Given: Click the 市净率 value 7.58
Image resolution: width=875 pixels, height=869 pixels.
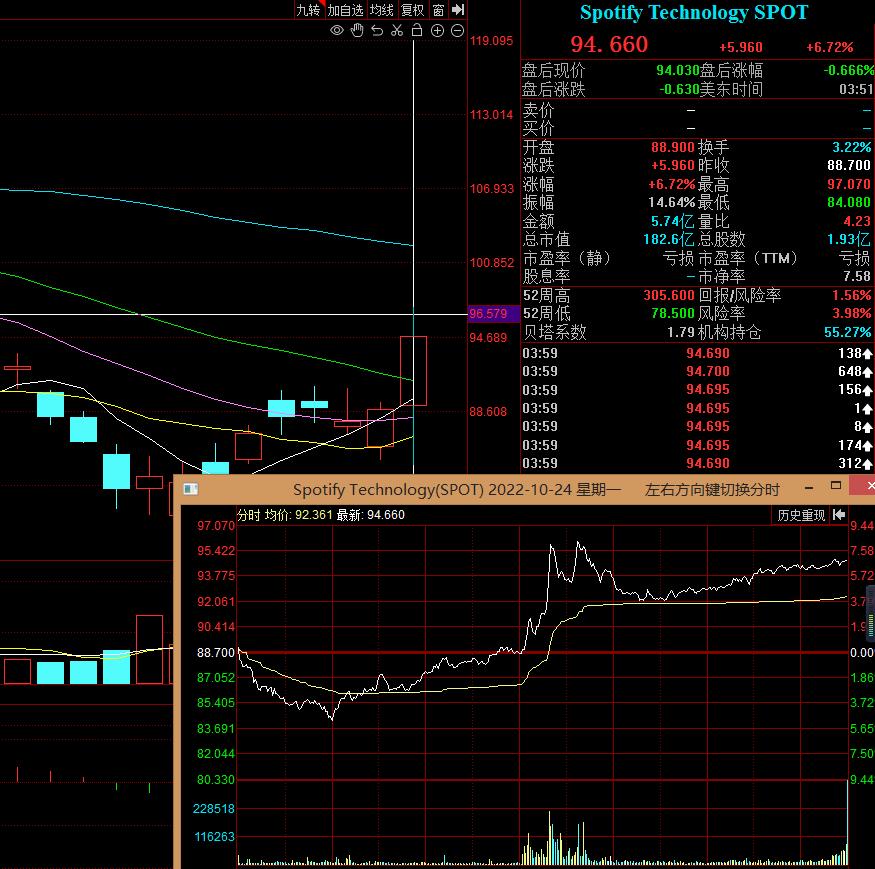Looking at the screenshot, I should (x=857, y=276).
